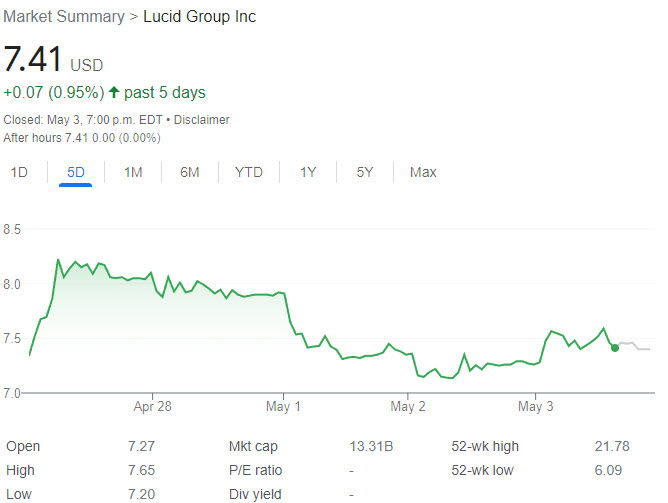
Task: Select the YTD range tab
Action: pyautogui.click(x=249, y=172)
